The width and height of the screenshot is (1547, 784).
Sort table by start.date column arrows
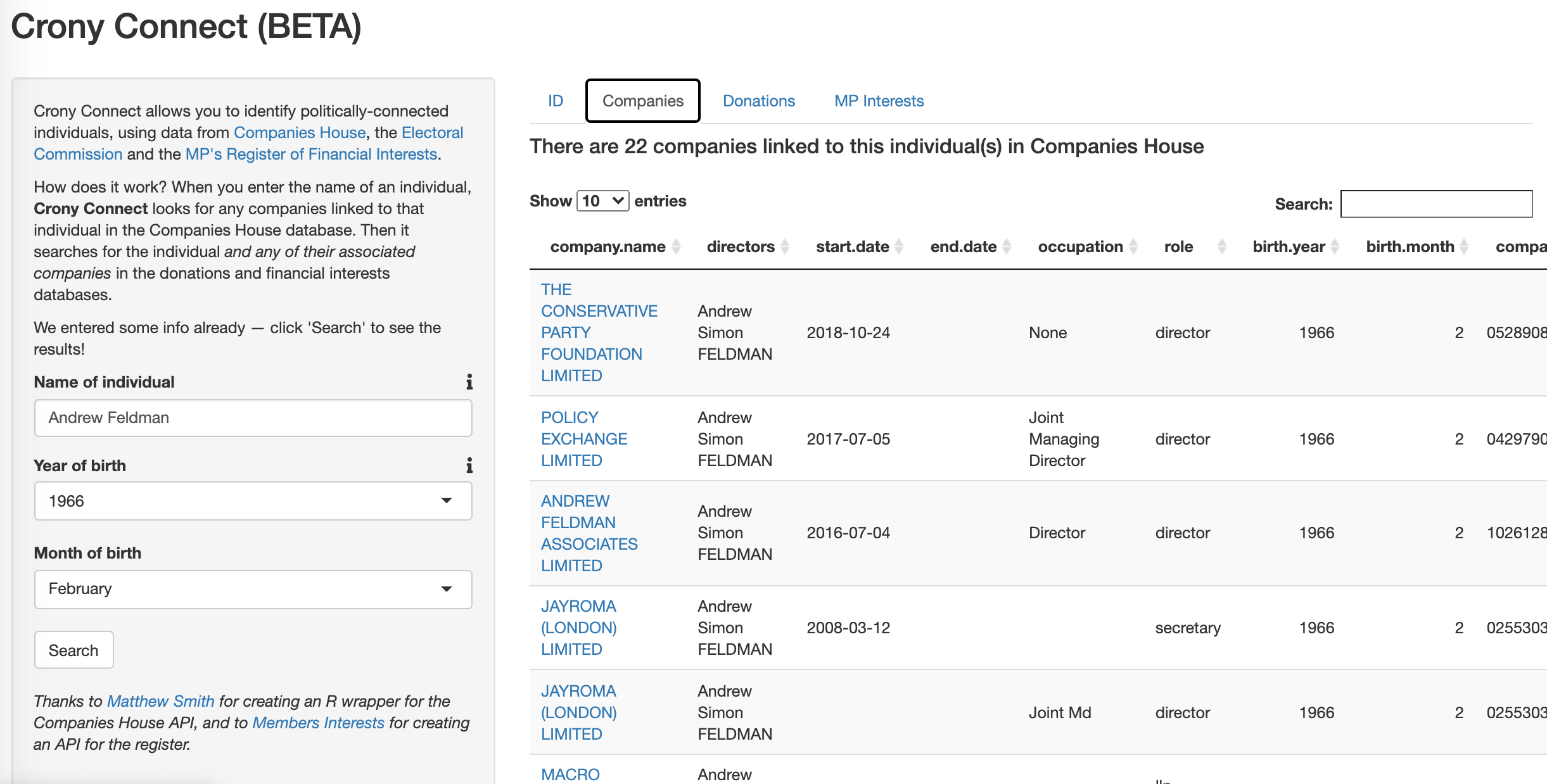[x=899, y=246]
